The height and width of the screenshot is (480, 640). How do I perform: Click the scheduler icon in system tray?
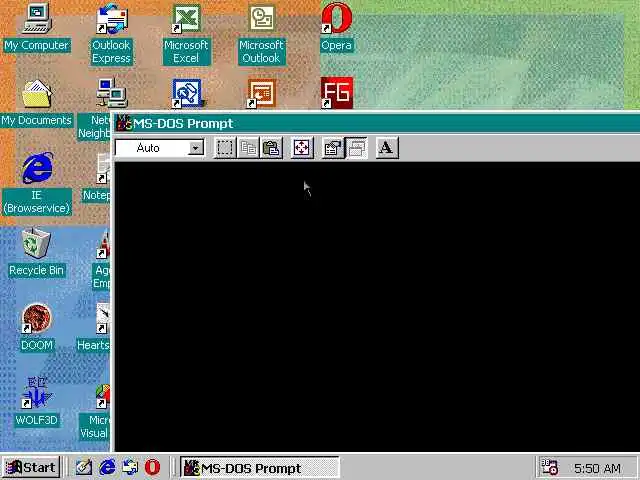pyautogui.click(x=549, y=467)
